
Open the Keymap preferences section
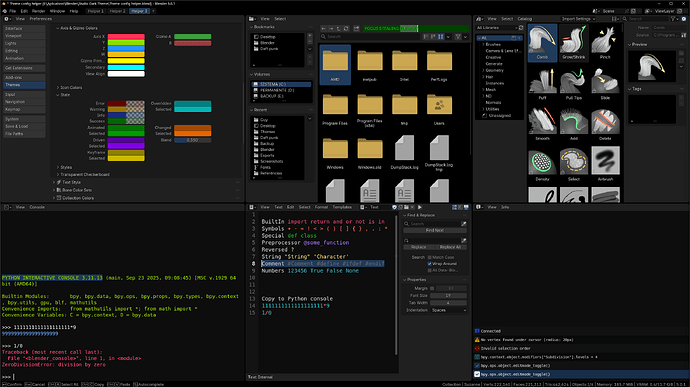(24, 109)
